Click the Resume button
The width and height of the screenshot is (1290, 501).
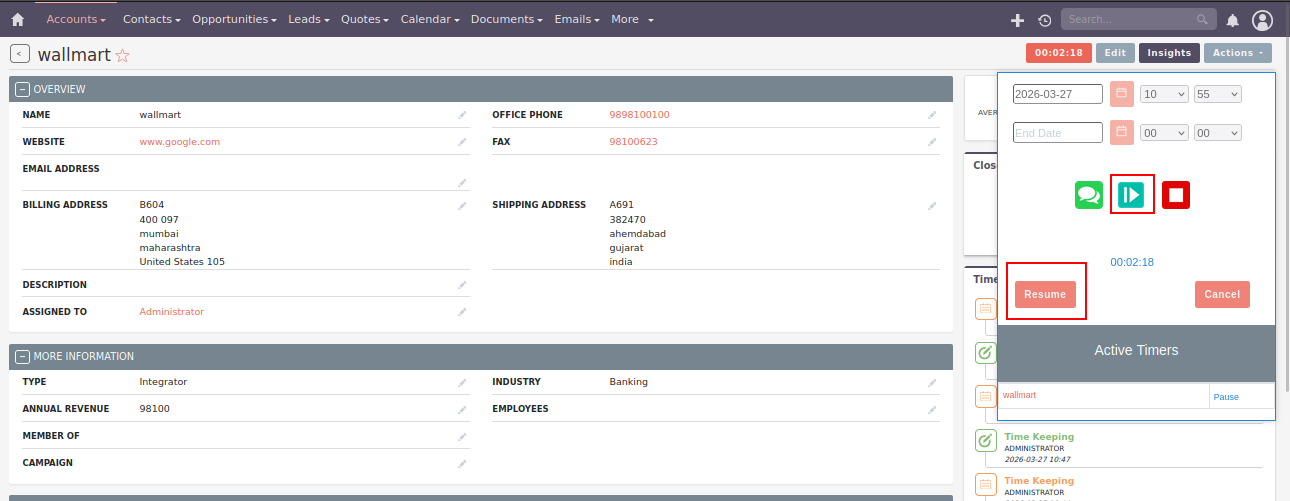pos(1045,294)
